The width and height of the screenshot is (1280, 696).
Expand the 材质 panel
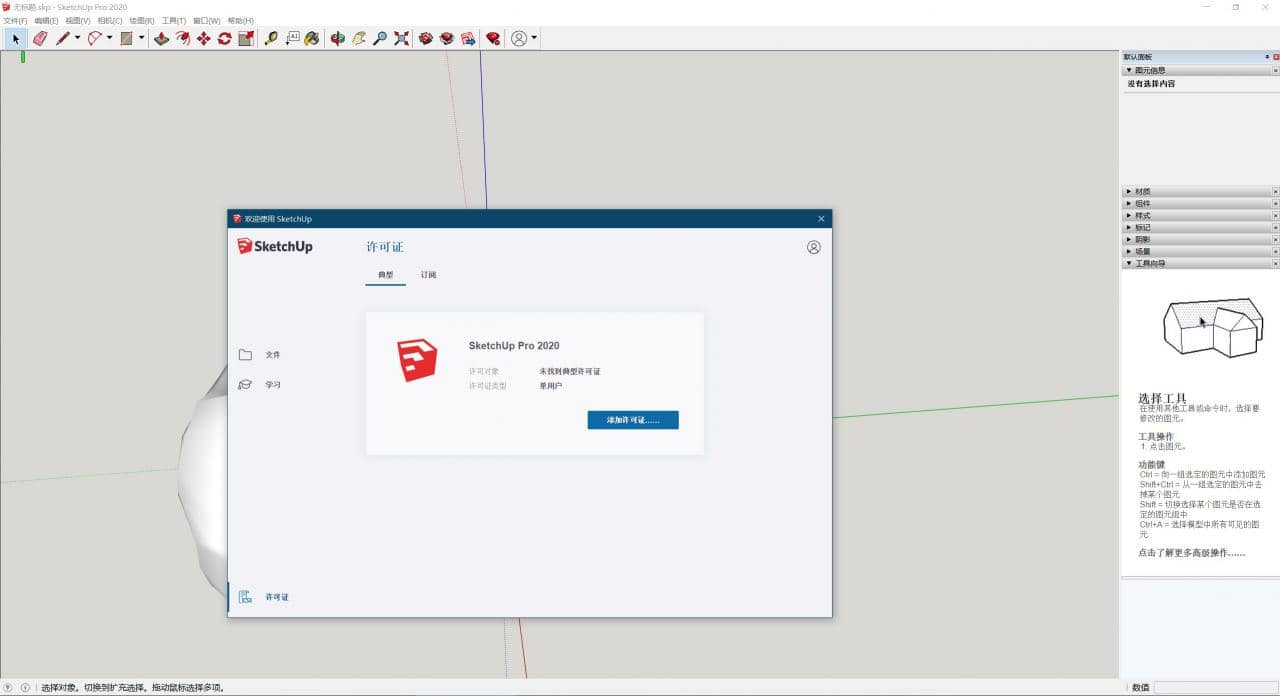pos(1142,191)
